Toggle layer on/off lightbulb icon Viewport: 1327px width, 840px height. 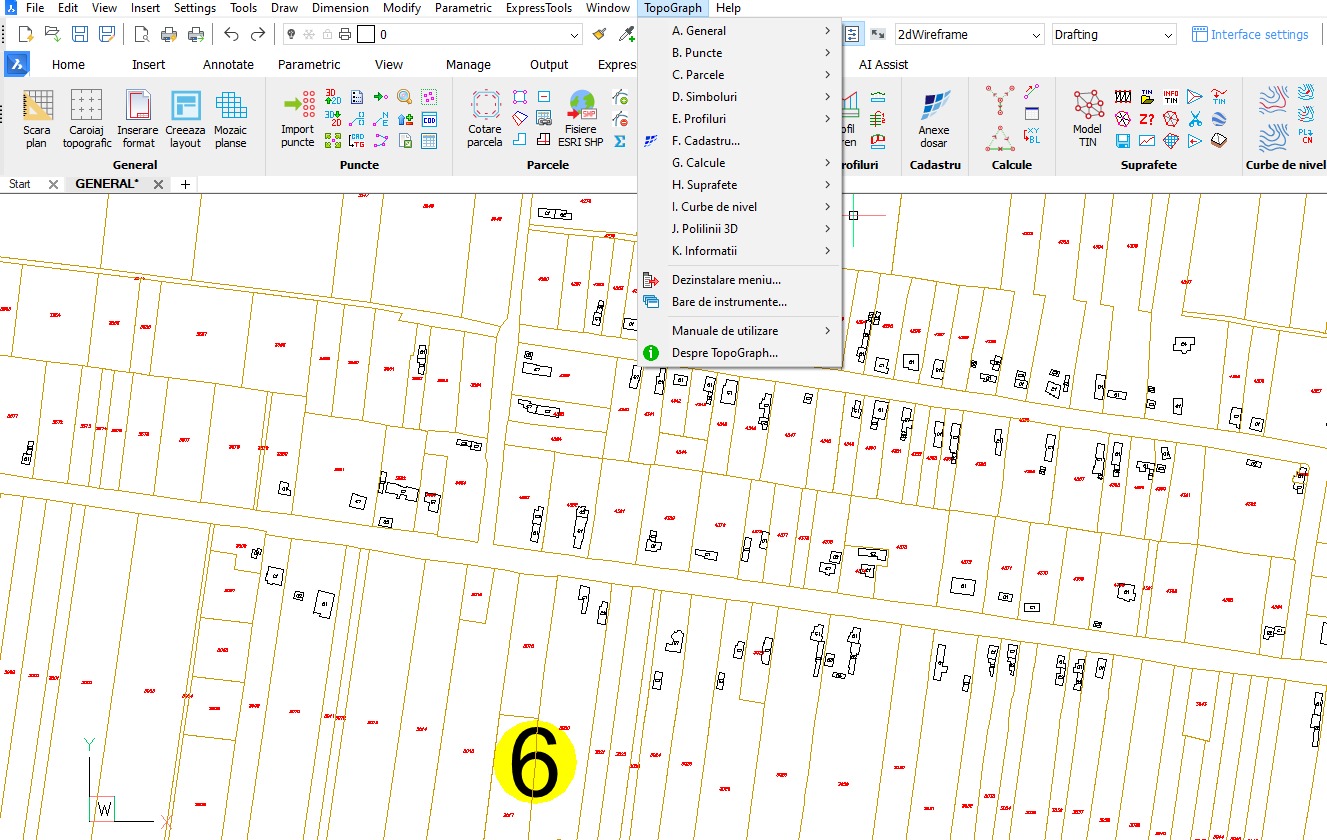290,35
